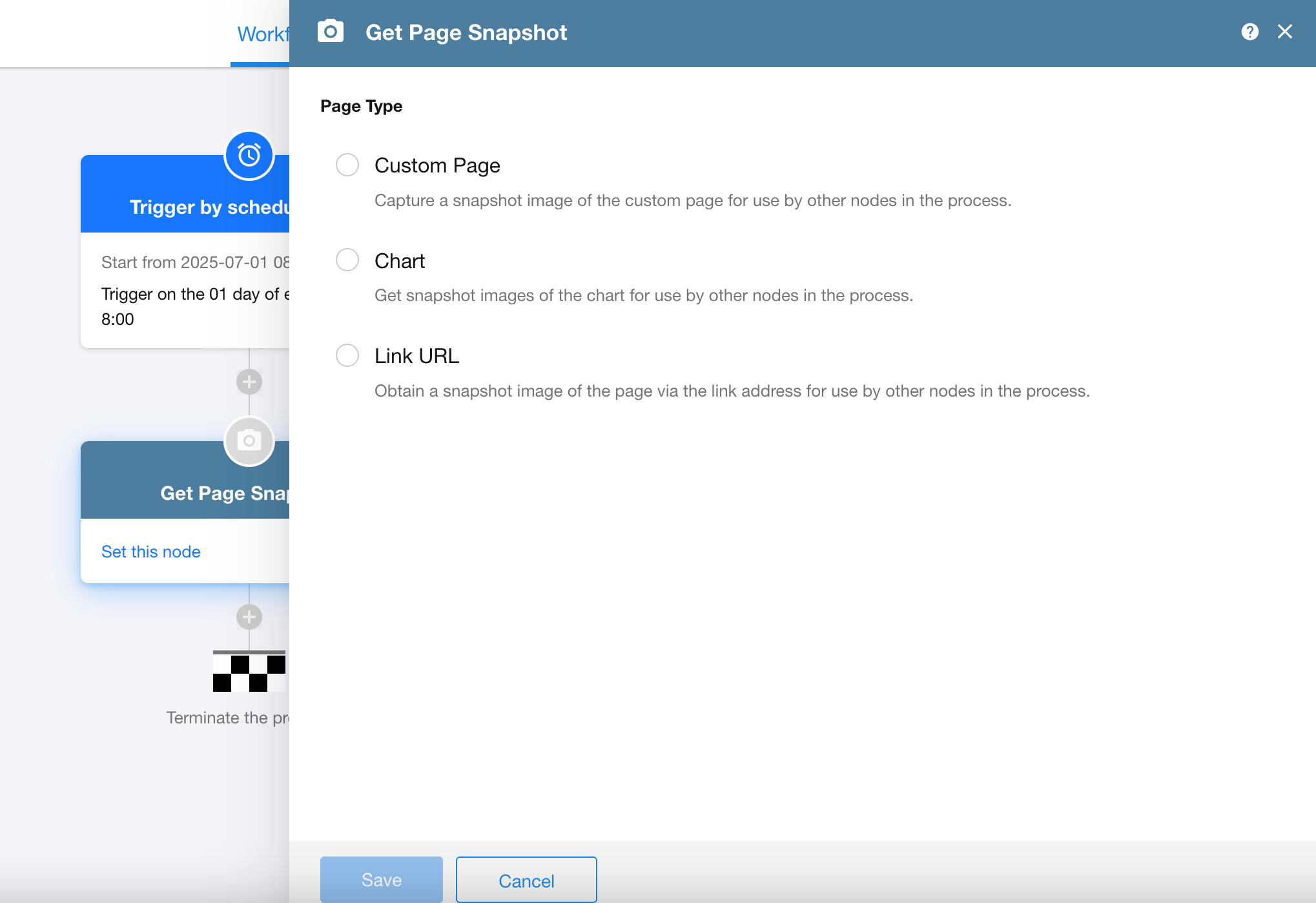The image size is (1316, 903).
Task: Click the camera icon in panel header
Action: 331,32
